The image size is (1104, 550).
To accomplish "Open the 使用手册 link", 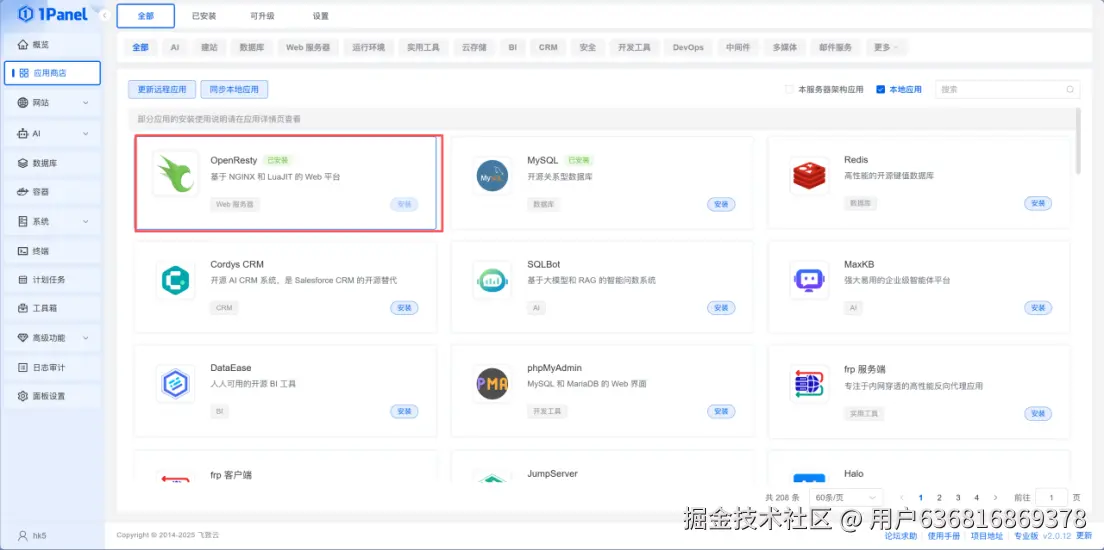I will coord(943,536).
